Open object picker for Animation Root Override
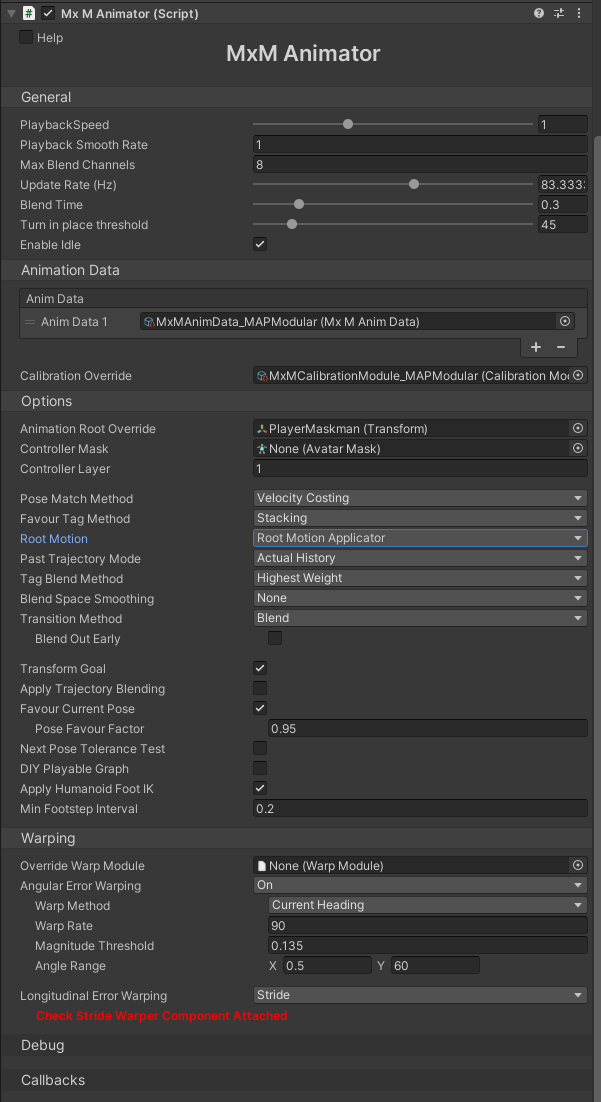This screenshot has width=601, height=1102. click(x=577, y=428)
